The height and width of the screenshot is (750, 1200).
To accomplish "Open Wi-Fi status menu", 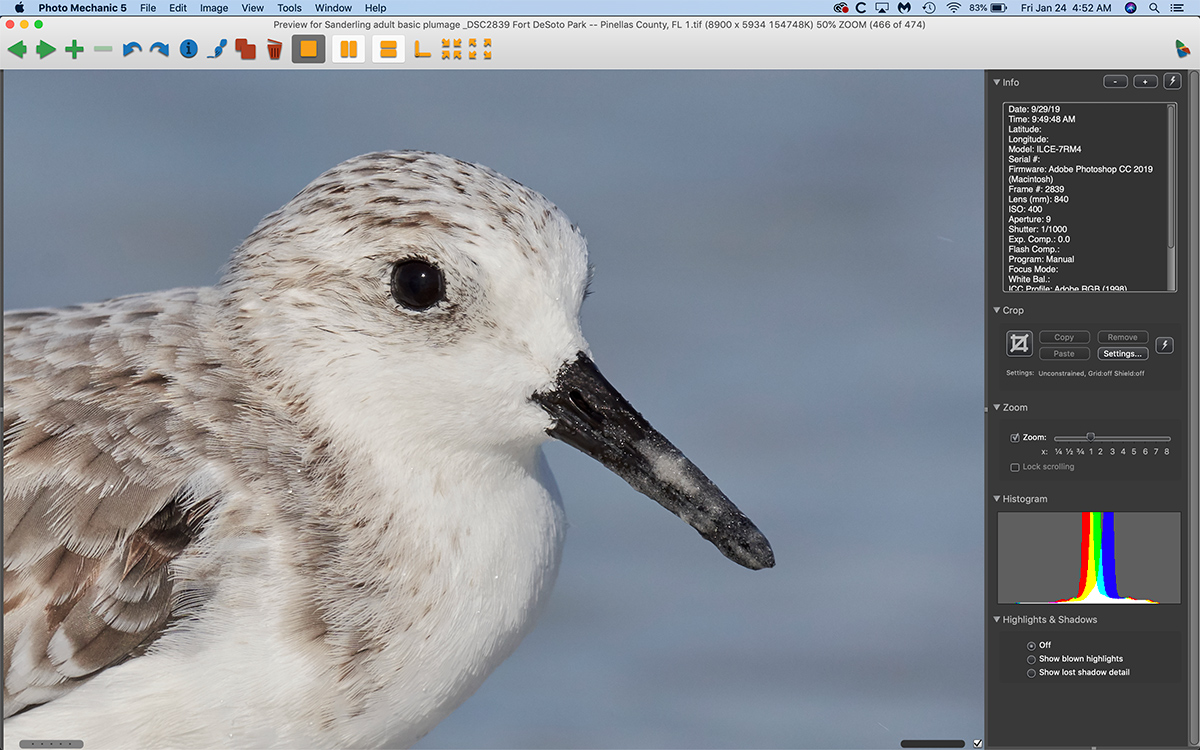I will pyautogui.click(x=953, y=8).
